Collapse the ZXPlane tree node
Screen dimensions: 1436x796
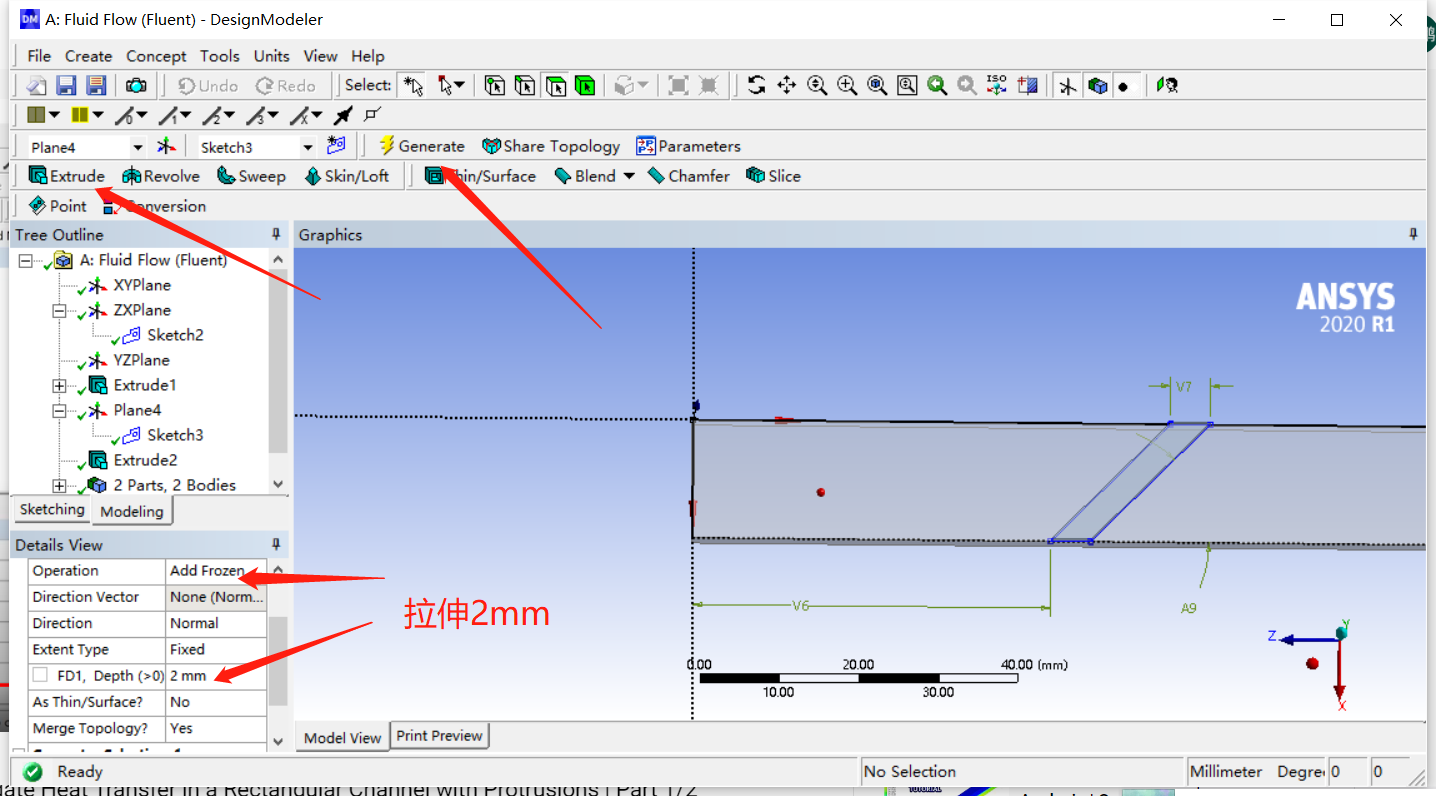(59, 311)
